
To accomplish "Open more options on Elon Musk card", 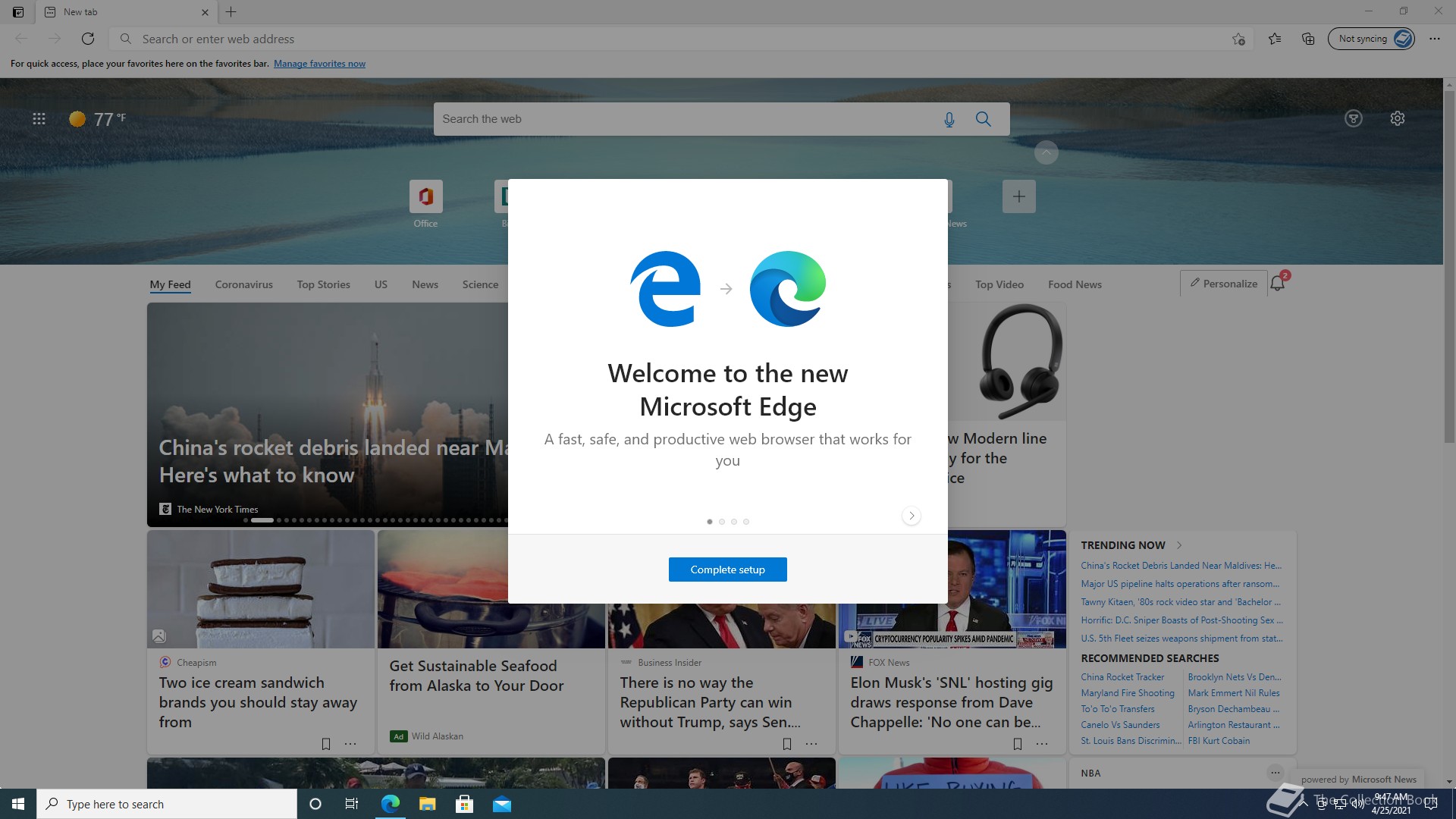I will pos(1042,744).
